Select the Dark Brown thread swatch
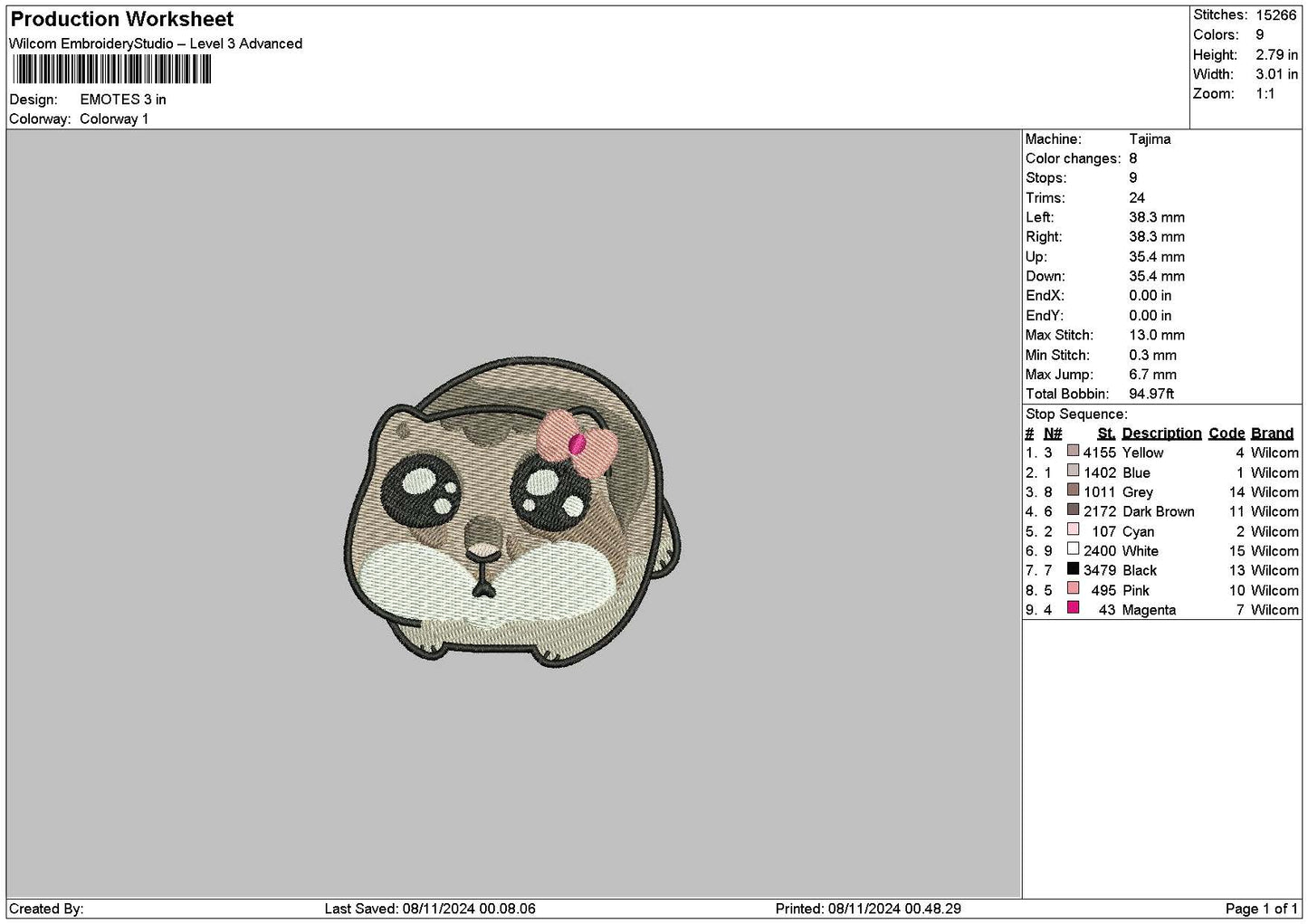The image size is (1308, 924). 1073,510
